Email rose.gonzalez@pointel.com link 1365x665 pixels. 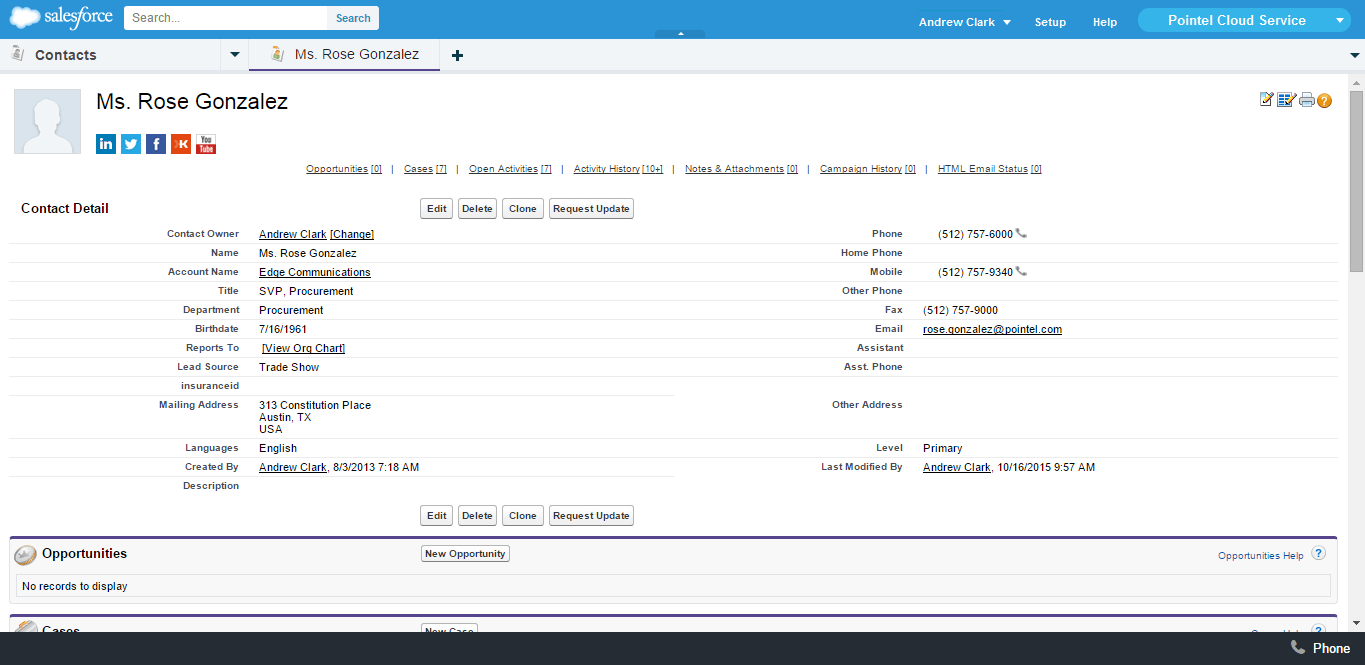tap(992, 329)
